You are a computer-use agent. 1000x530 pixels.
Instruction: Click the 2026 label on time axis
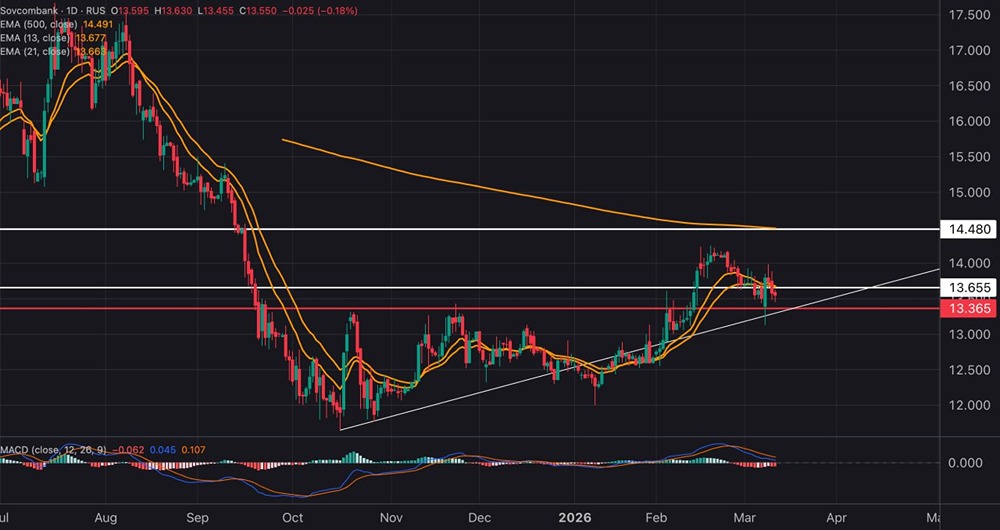pyautogui.click(x=574, y=517)
